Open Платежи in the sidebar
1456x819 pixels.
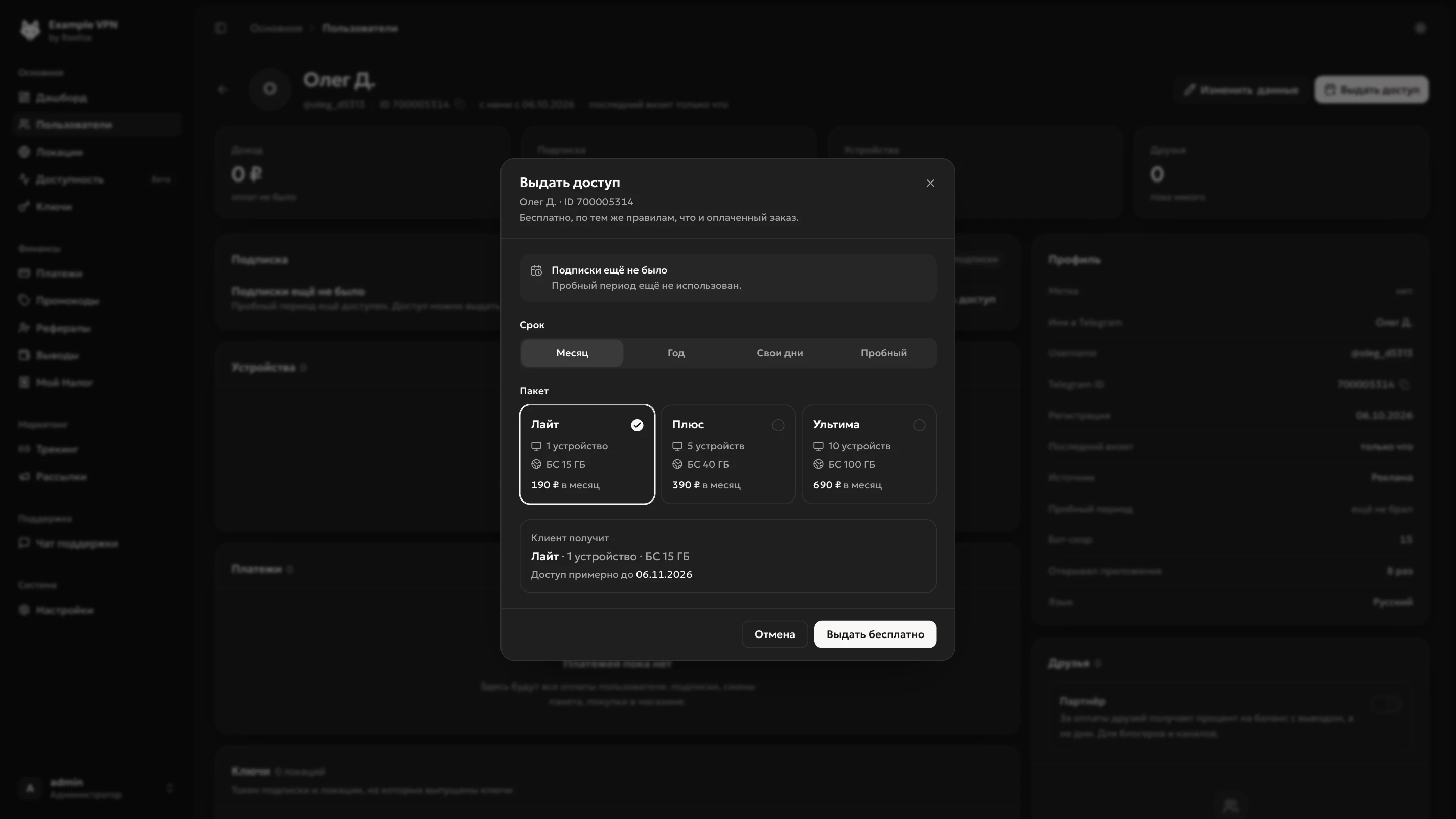[96, 274]
